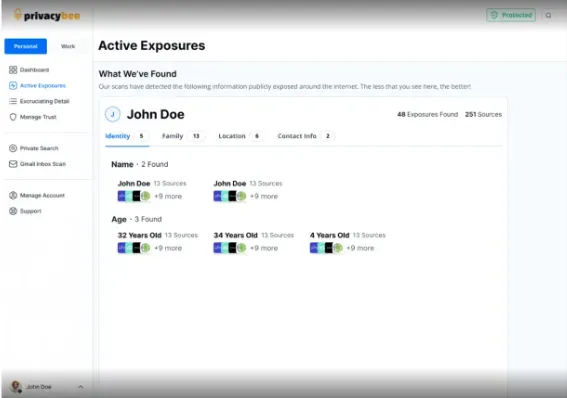567x398 pixels.
Task: Click the Age 3 Found heading
Action: pyautogui.click(x=137, y=219)
